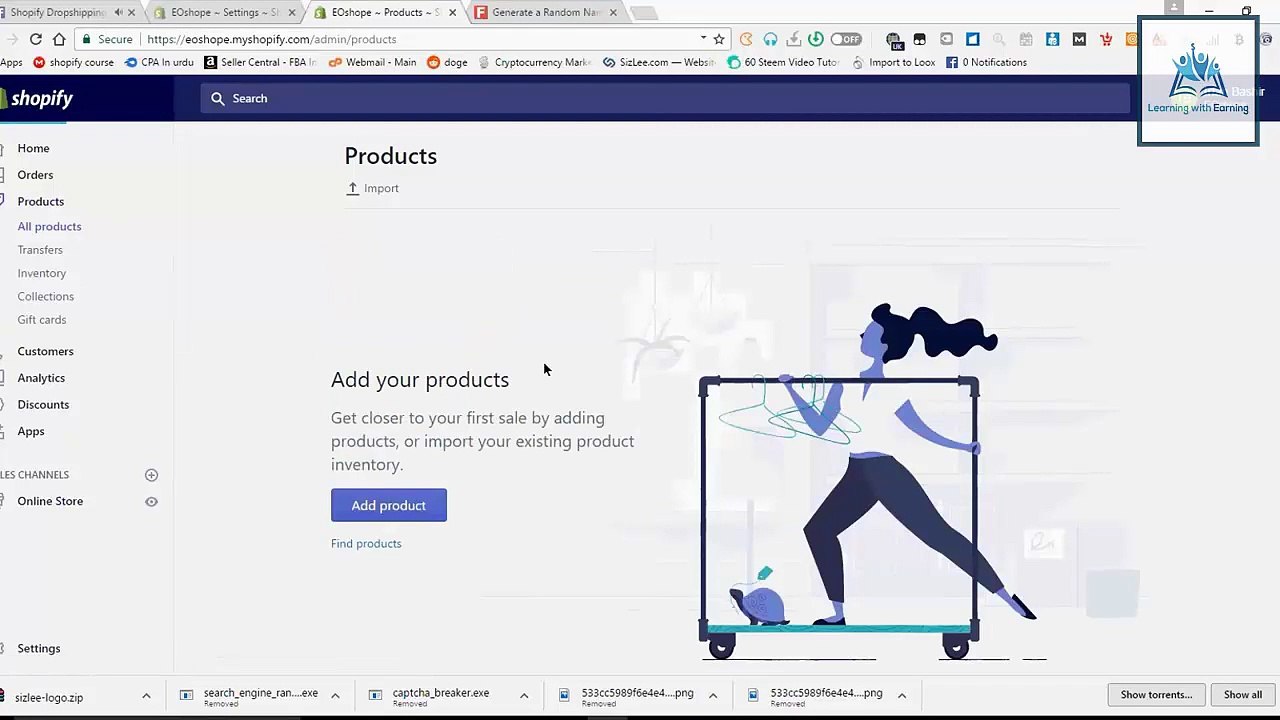Click Import products link
This screenshot has width=1280, height=720.
(x=372, y=188)
